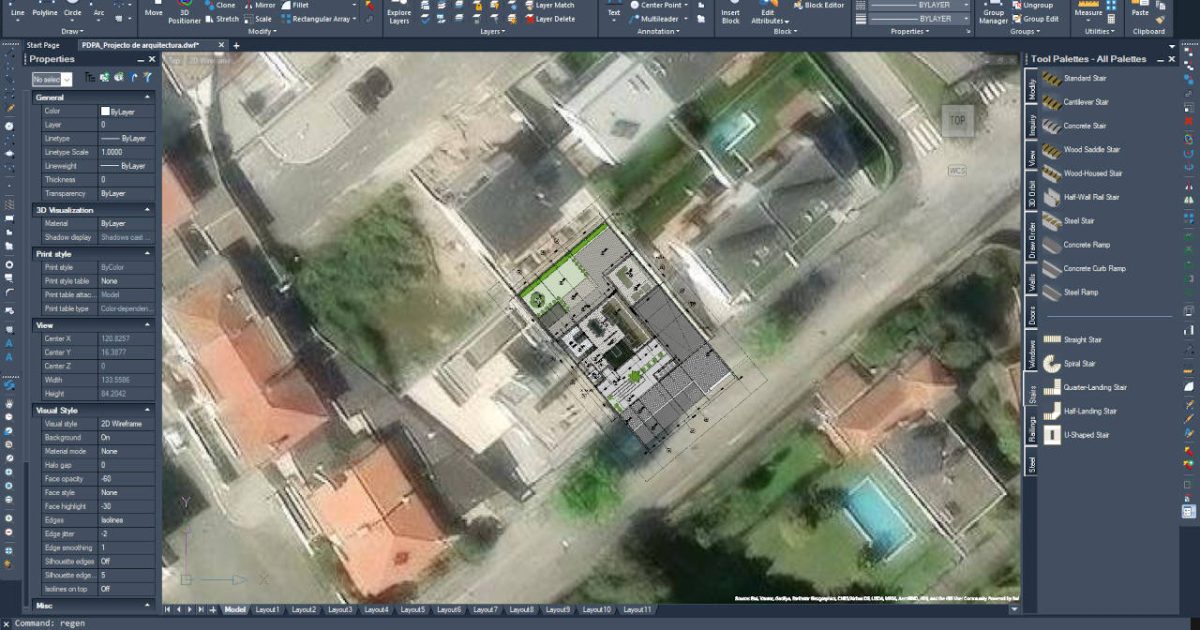The width and height of the screenshot is (1200, 630).
Task: Toggle Silhouette edges Off setting
Action: (x=125, y=561)
